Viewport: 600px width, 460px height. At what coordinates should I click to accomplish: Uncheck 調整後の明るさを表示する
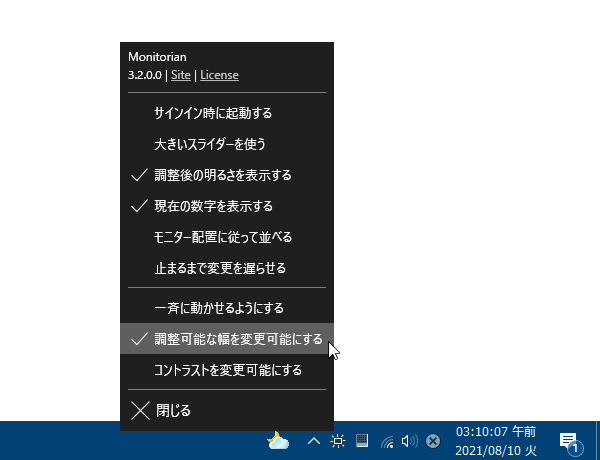pos(227,175)
